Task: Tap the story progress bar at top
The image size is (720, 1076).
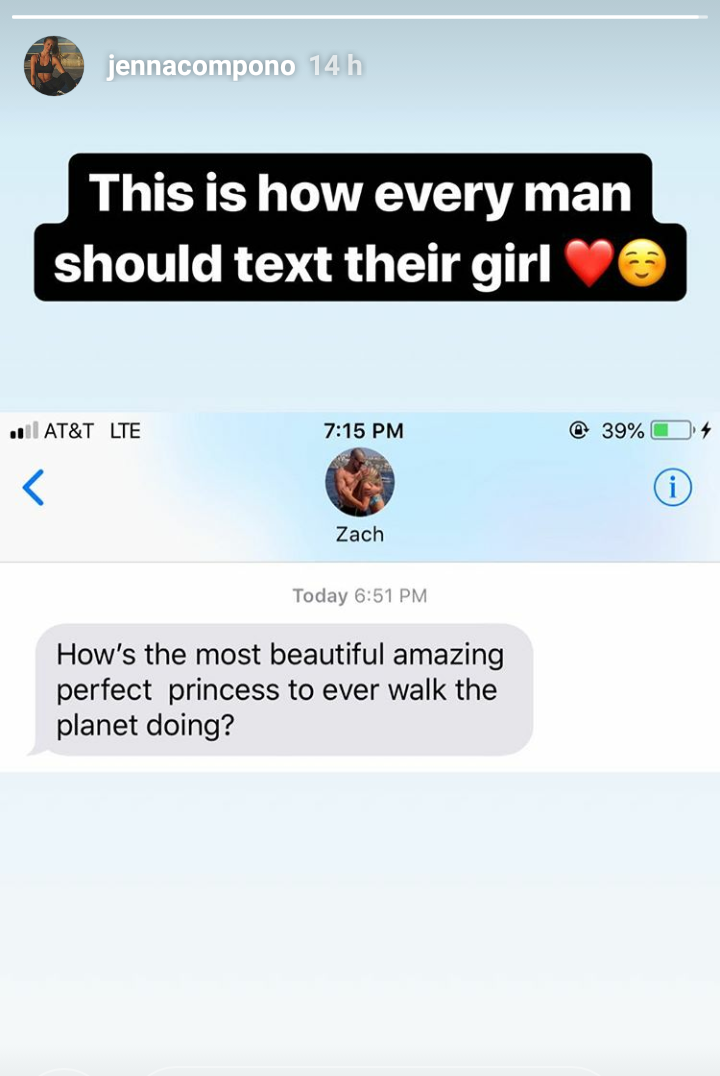Action: 360,16
